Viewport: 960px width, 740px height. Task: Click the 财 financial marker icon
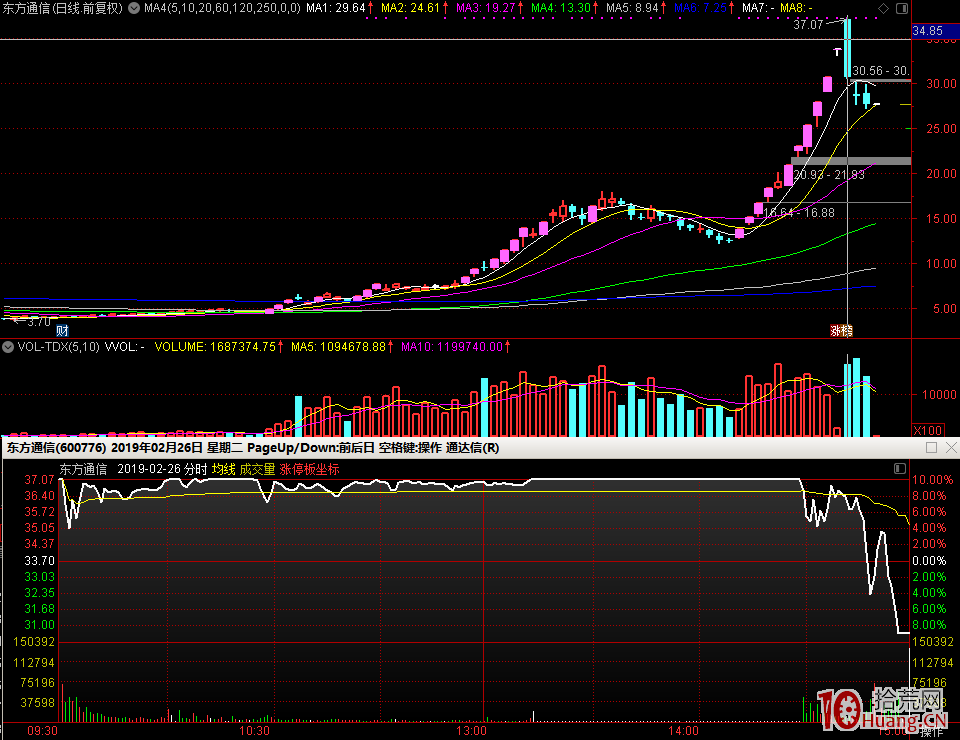tap(62, 330)
